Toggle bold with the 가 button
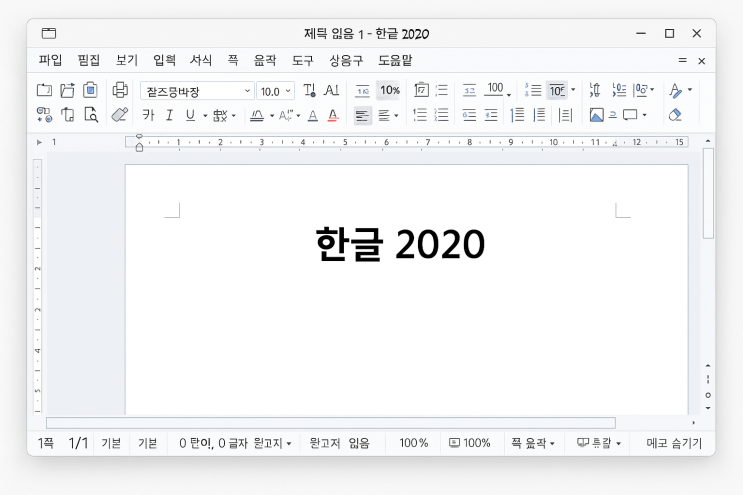 148,115
